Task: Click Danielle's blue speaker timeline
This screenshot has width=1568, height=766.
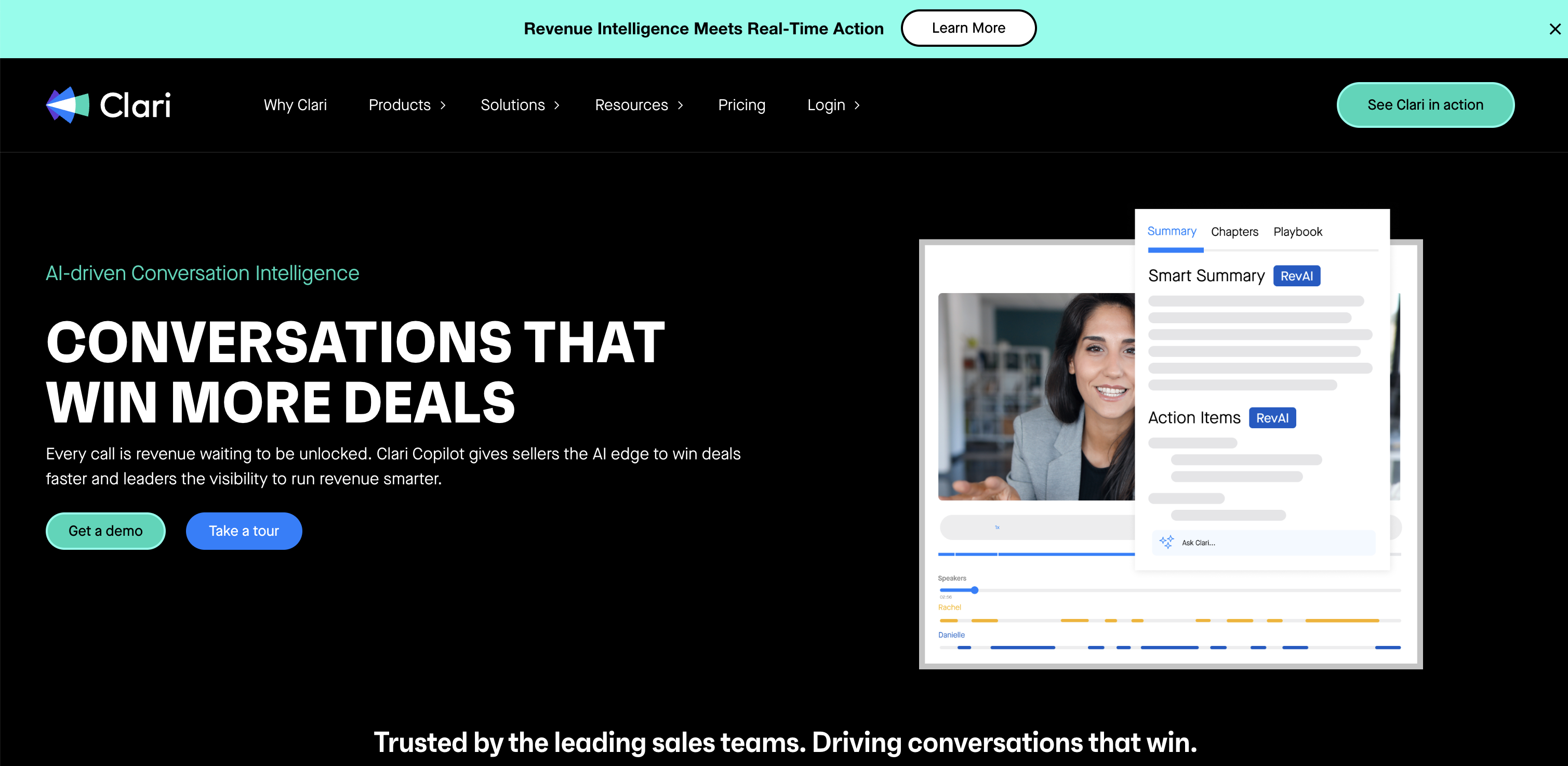Action: tap(1170, 648)
